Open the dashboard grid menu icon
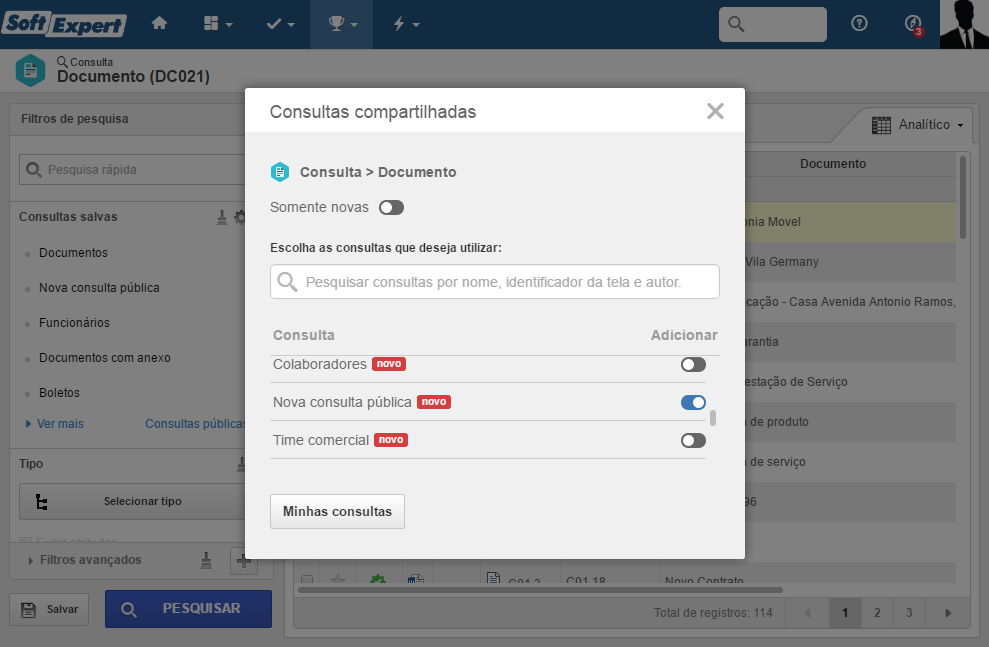This screenshot has height=647, width=989. coord(218,24)
